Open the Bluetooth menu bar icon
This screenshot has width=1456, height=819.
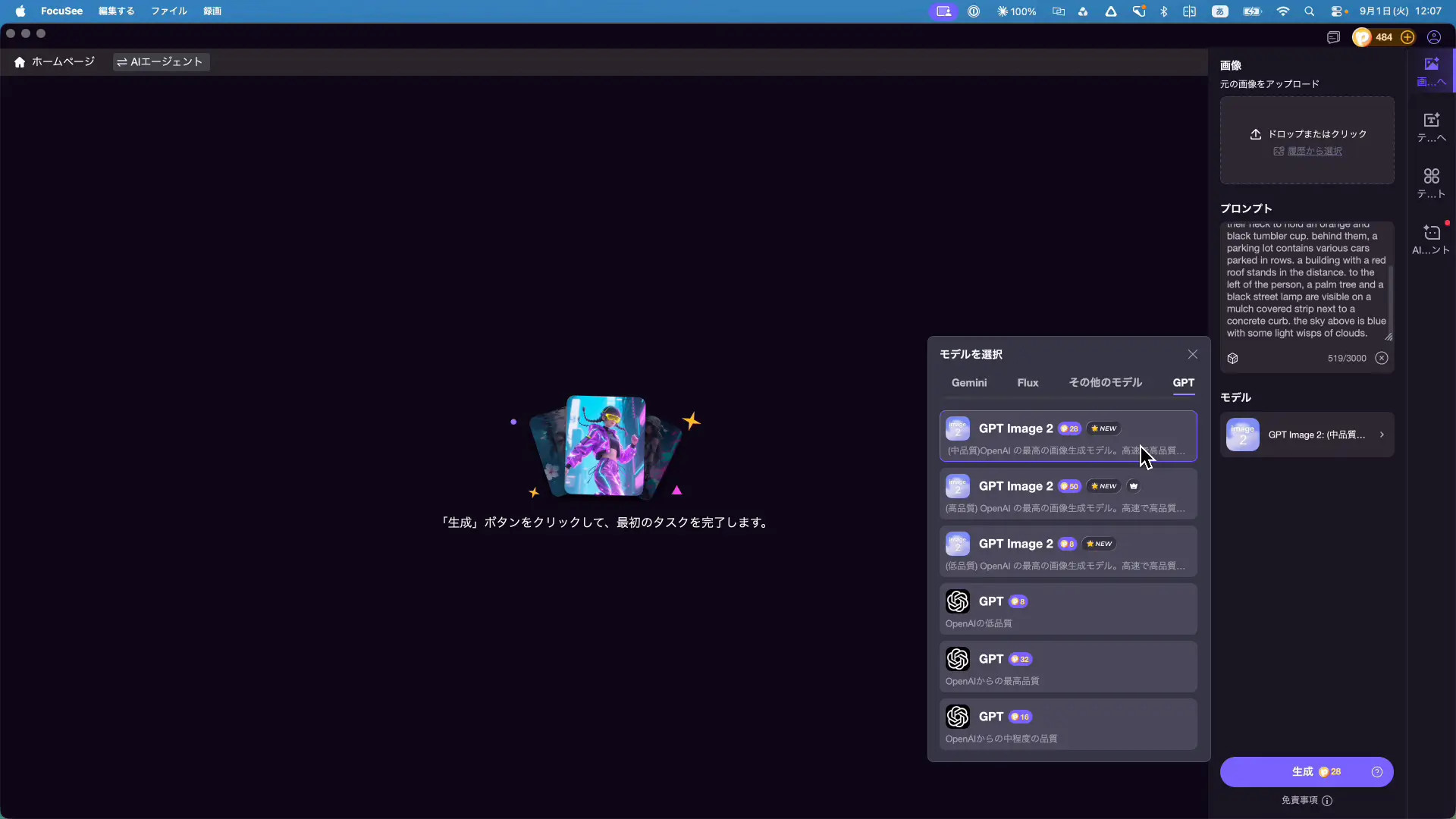point(1164,11)
